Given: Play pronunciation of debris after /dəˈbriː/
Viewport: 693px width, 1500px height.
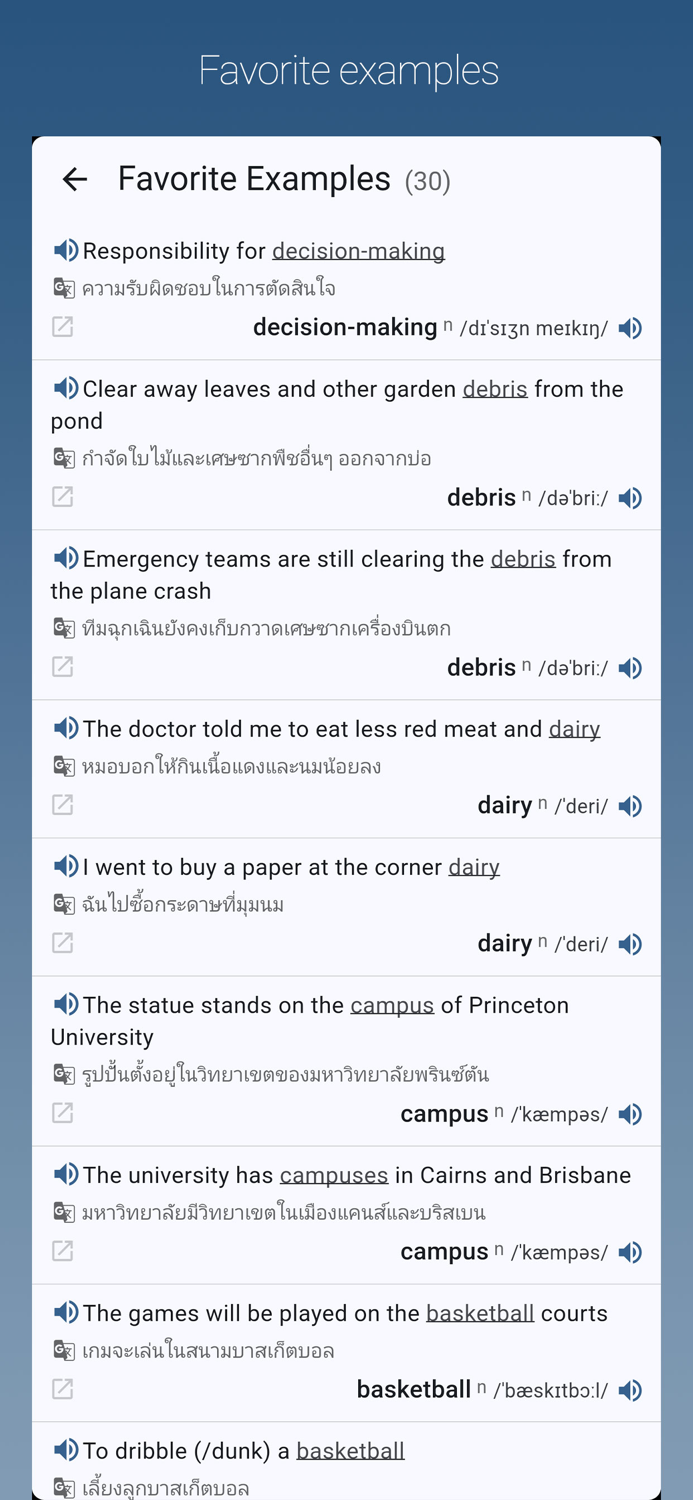Looking at the screenshot, I should pyautogui.click(x=630, y=497).
